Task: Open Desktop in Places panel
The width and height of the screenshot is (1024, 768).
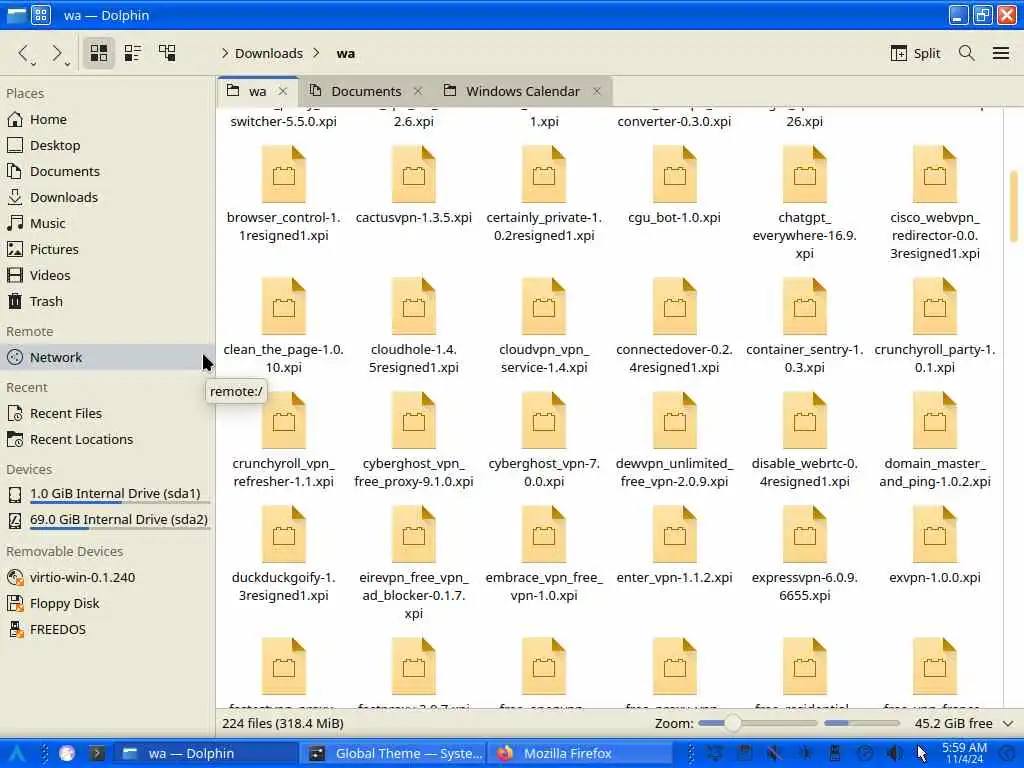Action: pos(107,146)
